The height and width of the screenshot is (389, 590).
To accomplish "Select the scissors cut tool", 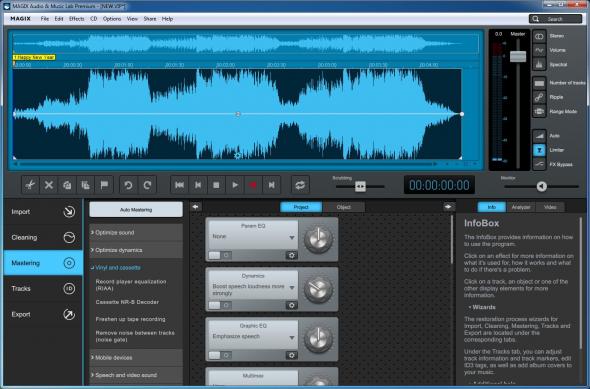I will 30,185.
